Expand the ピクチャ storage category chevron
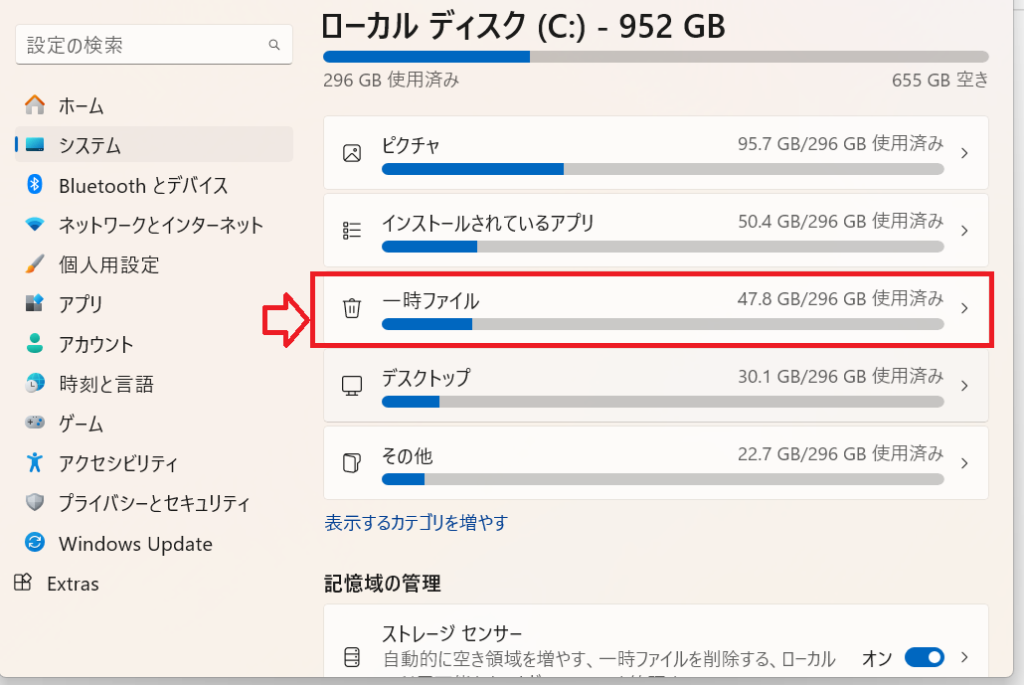Screen dimensions: 1024x685 click(964, 154)
